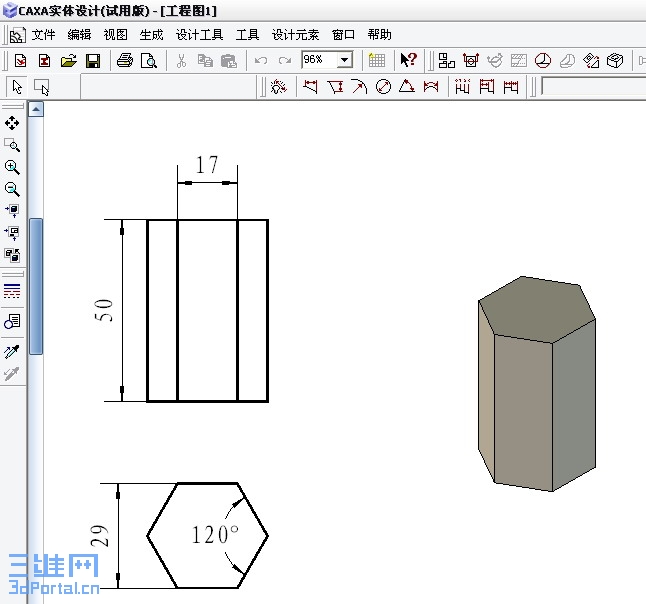Select the chain dimension tool
The width and height of the screenshot is (646, 604).
(x=511, y=87)
